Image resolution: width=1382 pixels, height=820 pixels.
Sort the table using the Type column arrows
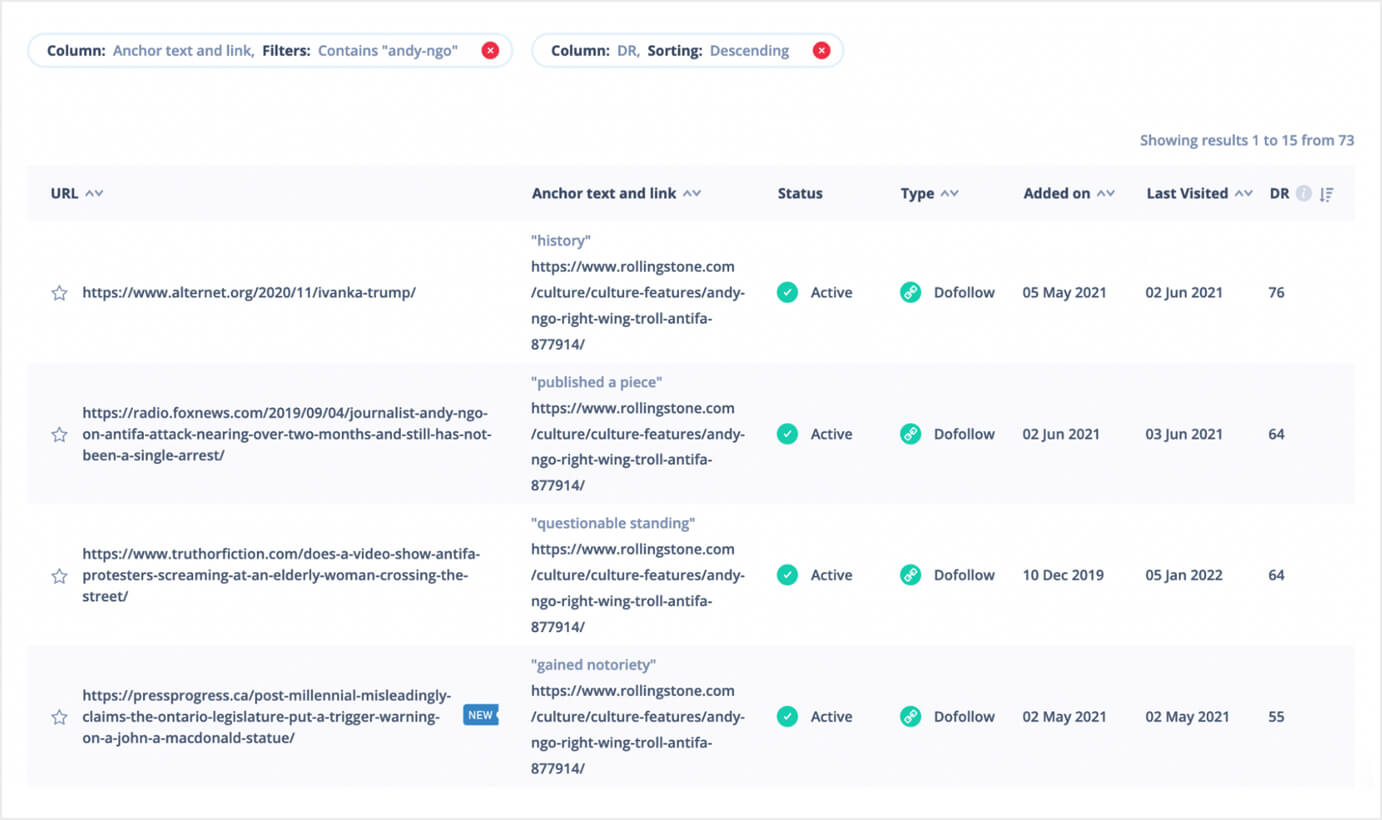click(x=950, y=193)
